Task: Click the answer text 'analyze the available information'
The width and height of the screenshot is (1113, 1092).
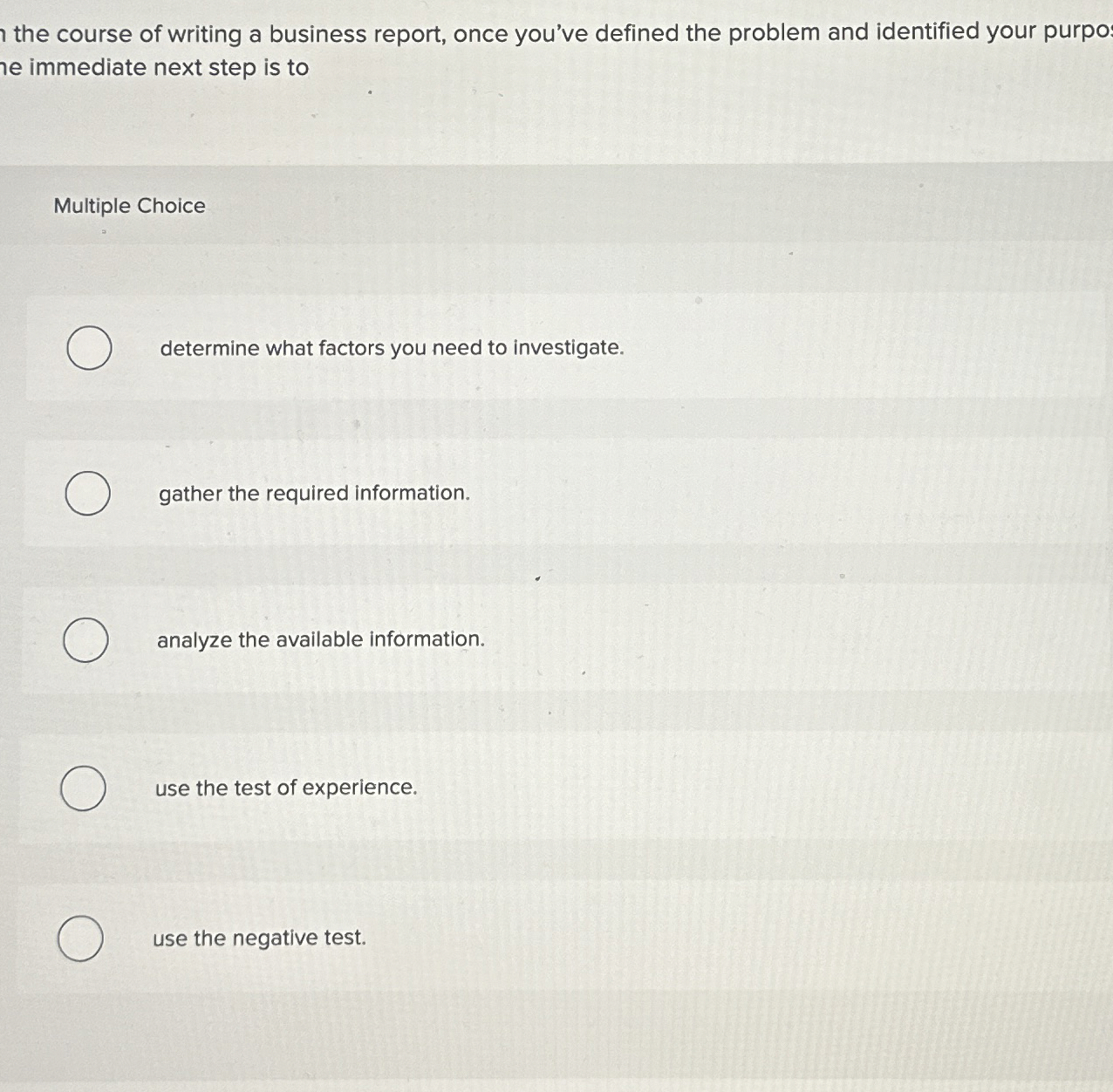Action: pos(321,639)
